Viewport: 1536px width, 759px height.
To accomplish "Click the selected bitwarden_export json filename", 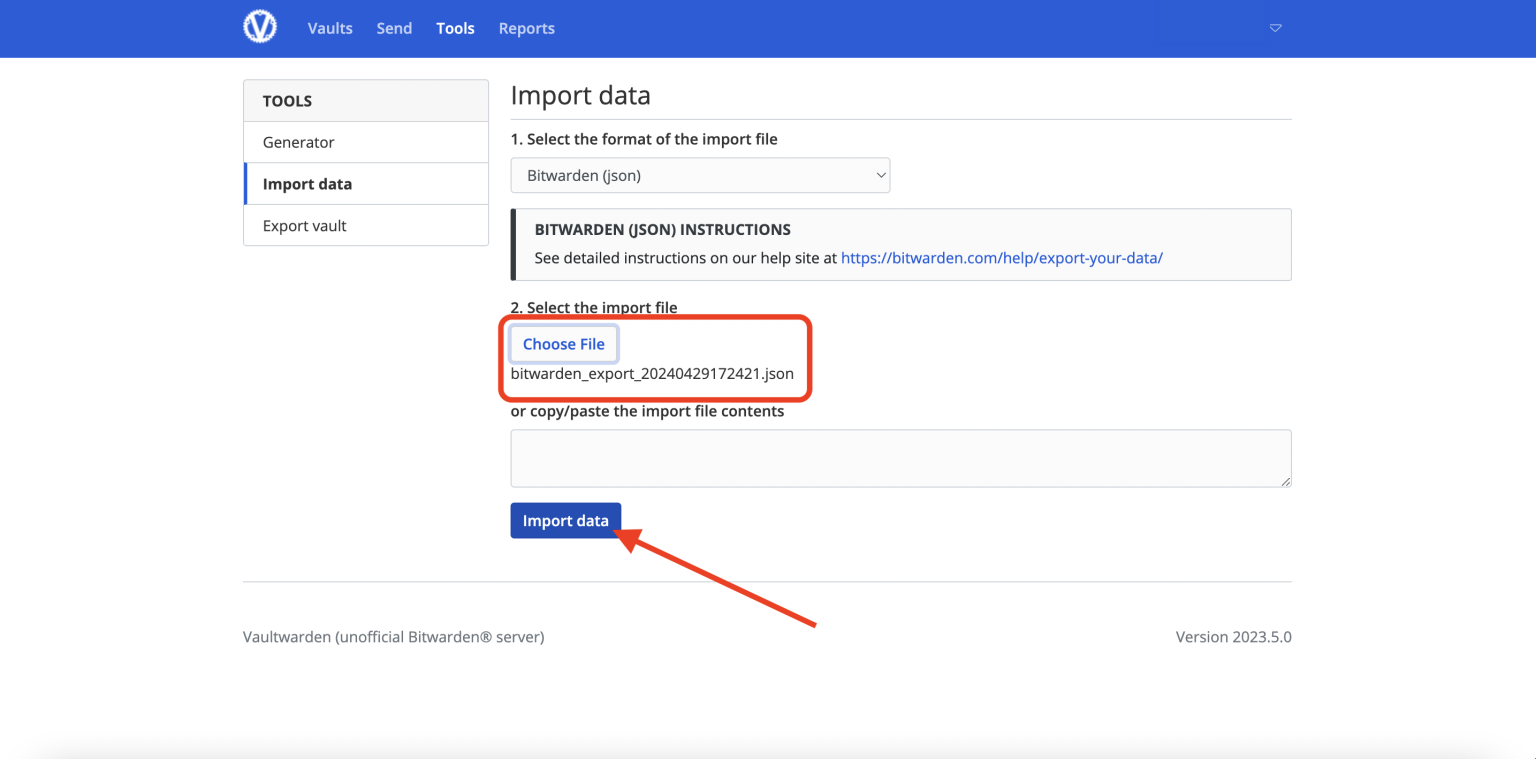I will 653,373.
